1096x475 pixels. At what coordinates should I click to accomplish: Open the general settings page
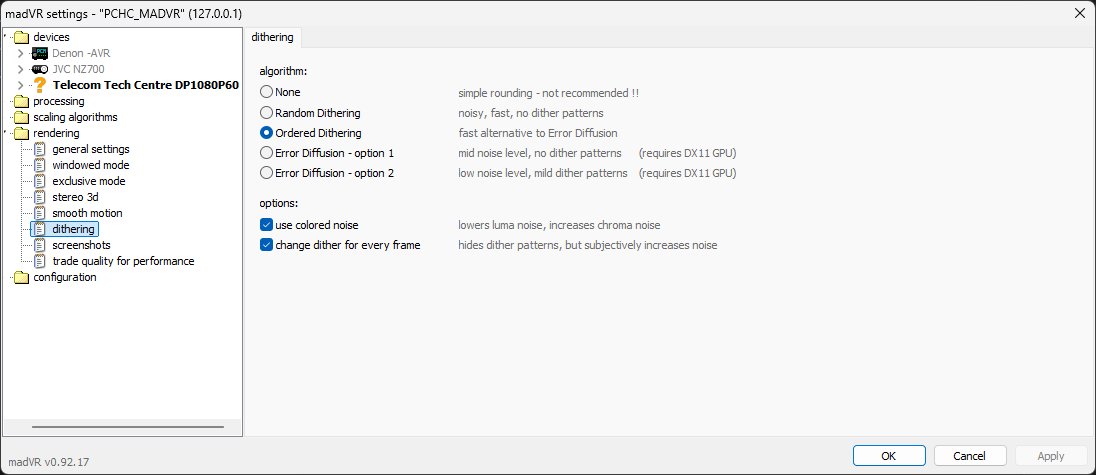point(90,149)
